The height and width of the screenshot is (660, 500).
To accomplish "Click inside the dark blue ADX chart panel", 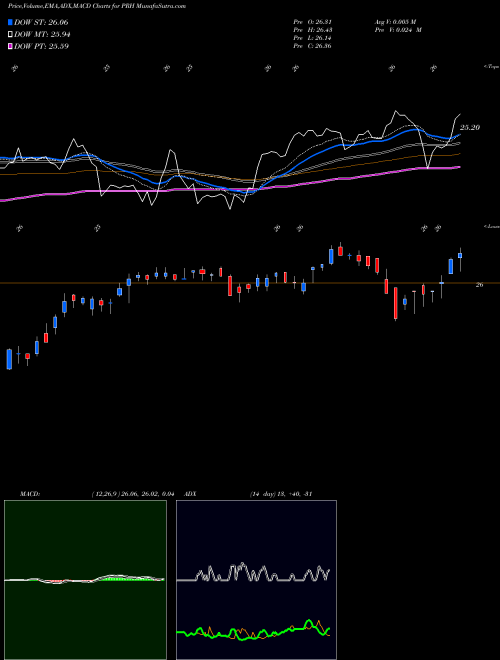I will tap(256, 580).
